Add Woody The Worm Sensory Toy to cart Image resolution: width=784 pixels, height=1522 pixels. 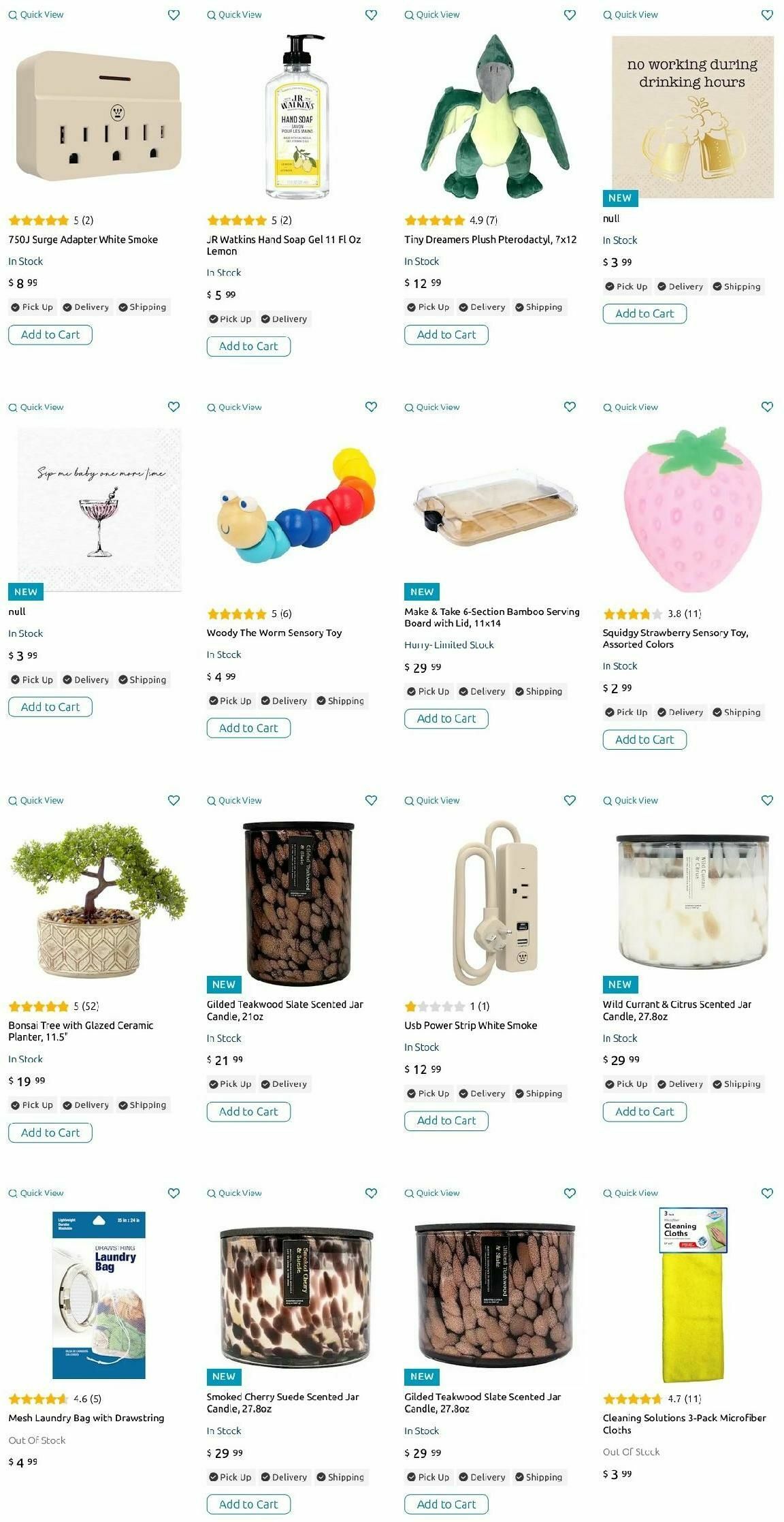(x=248, y=728)
